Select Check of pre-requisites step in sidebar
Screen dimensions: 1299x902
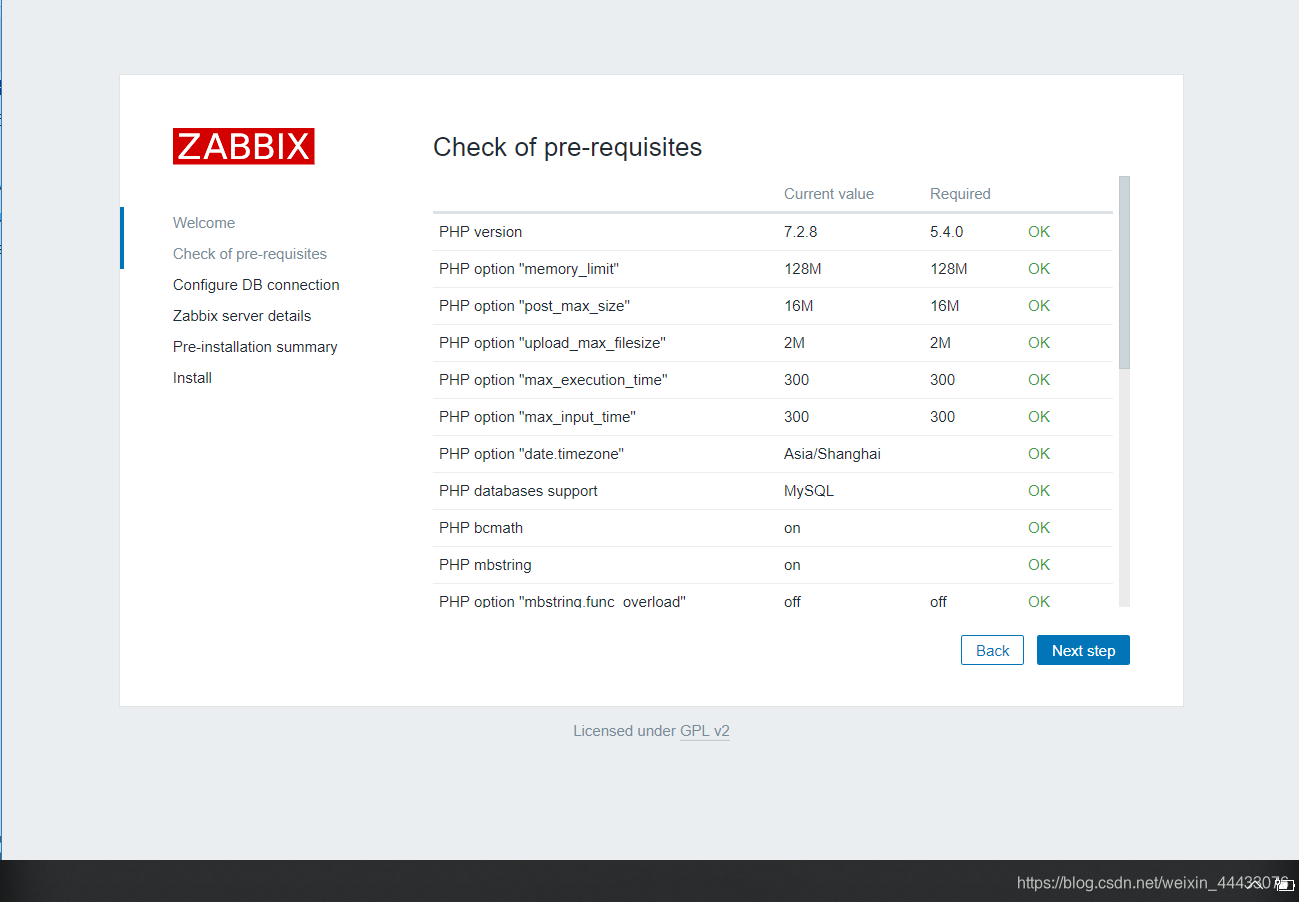pos(250,254)
